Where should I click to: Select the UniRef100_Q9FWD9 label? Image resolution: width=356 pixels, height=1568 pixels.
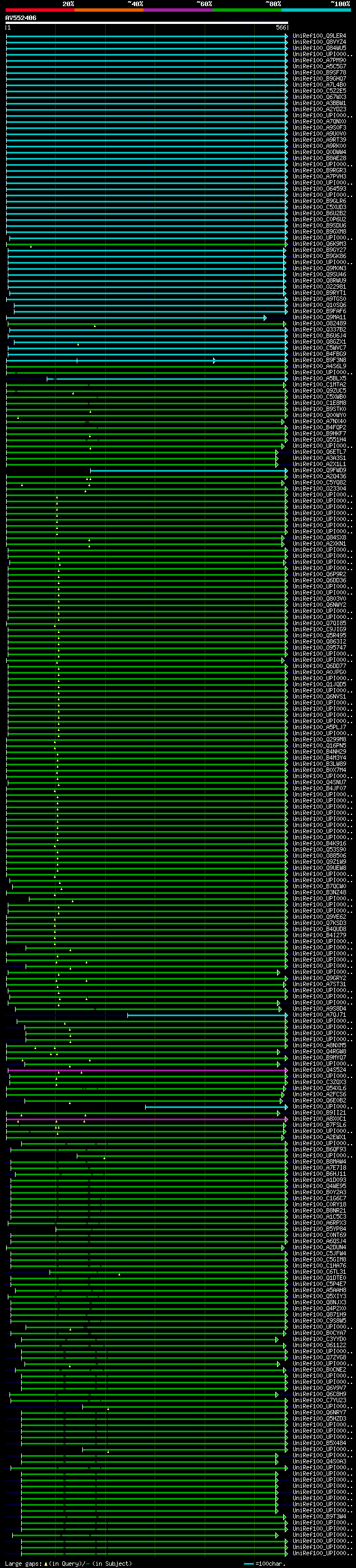point(319,471)
